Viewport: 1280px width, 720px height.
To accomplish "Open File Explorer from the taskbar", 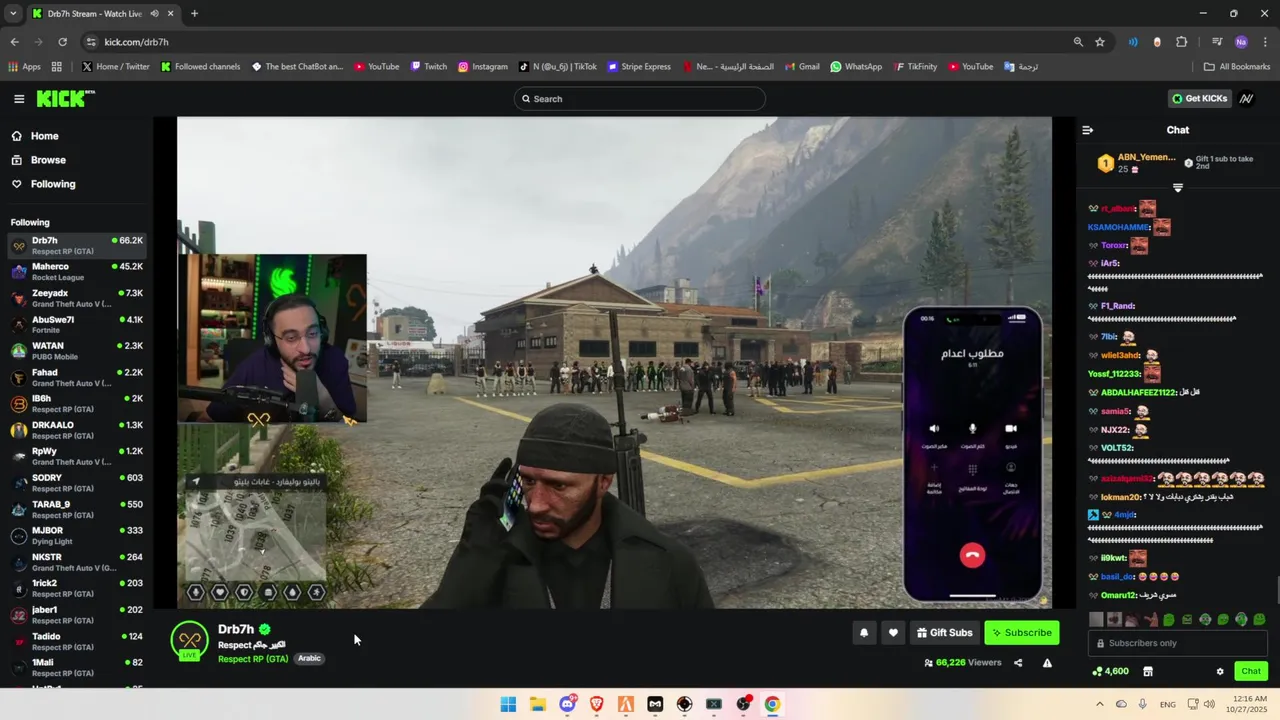I will tap(537, 704).
